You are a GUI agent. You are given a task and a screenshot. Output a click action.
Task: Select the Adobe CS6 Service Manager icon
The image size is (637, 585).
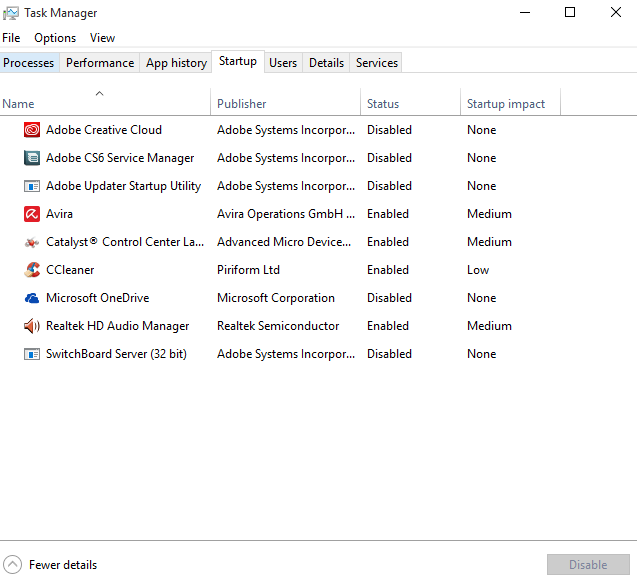tap(31, 158)
